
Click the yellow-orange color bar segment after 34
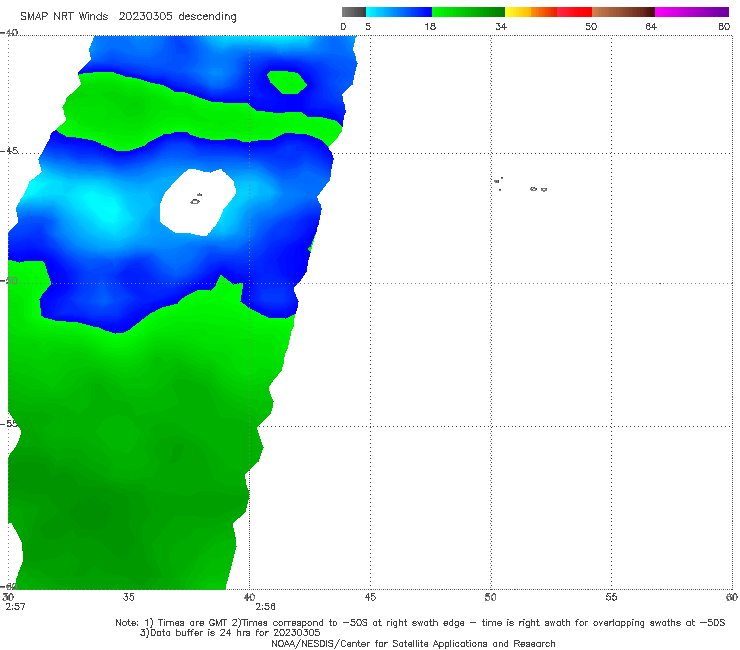point(531,12)
